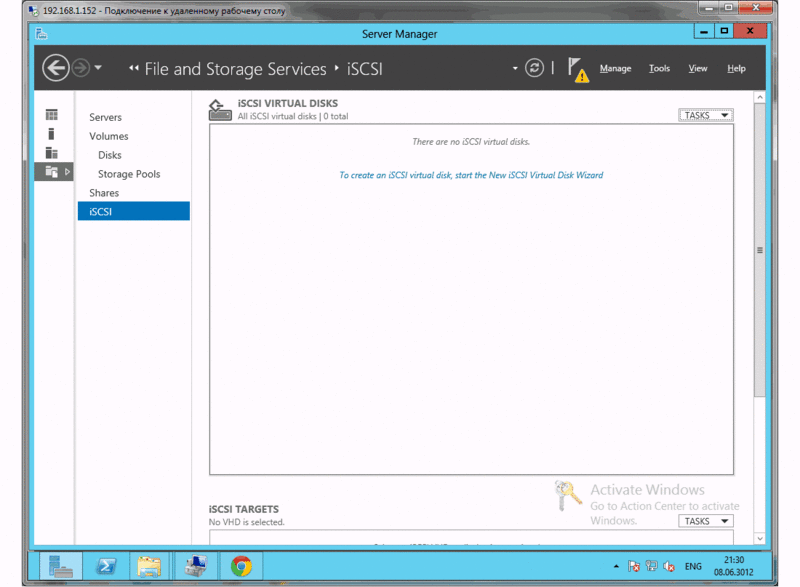Start the New iSCSI Virtual Disk Wizard link
Screen dimensions: 800x587
click(471, 175)
